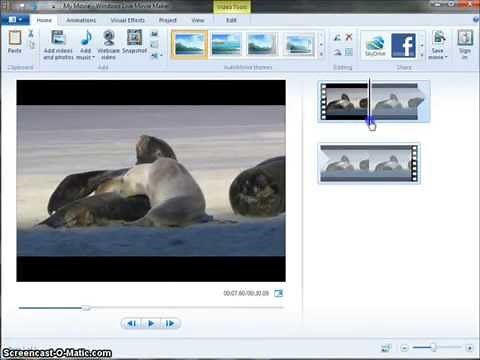Click the Copy icon below the scissors
The width and height of the screenshot is (480, 360).
click(31, 44)
